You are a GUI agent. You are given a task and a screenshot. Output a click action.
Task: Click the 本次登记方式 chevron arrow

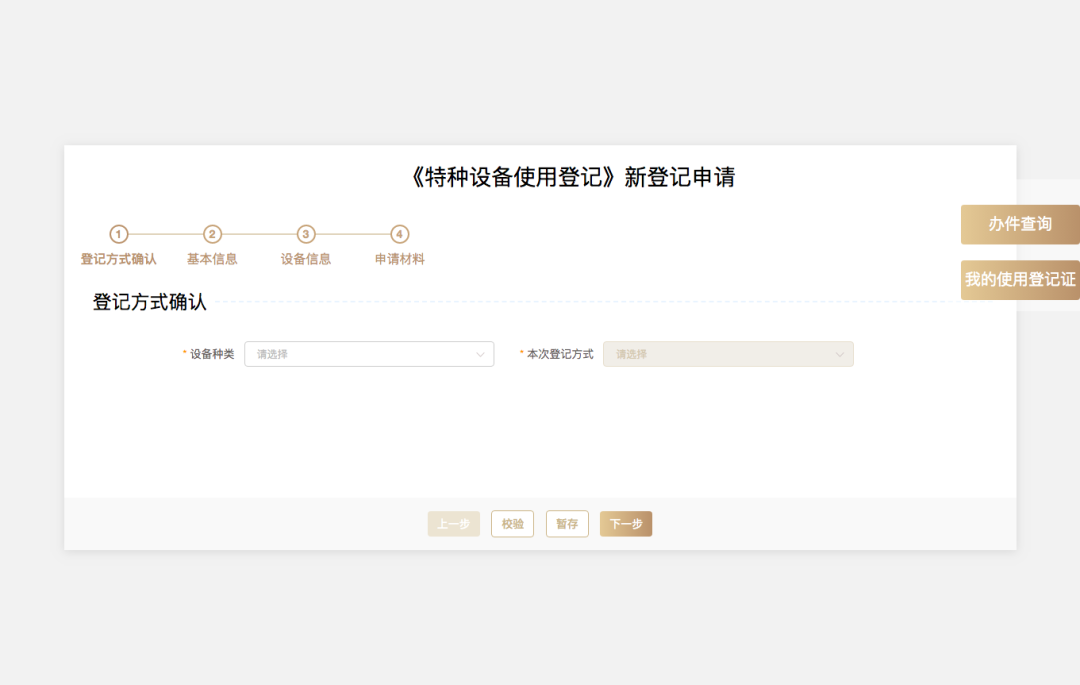(840, 354)
